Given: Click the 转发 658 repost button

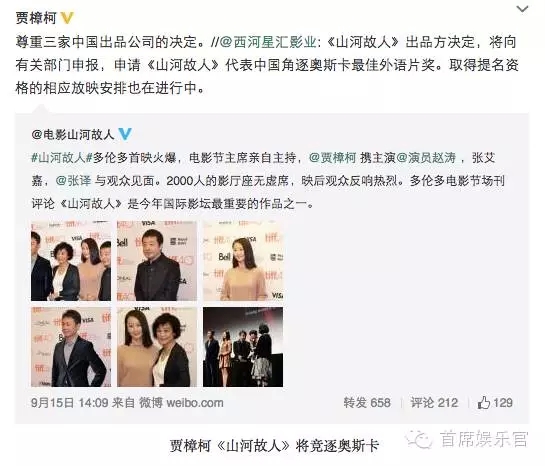Looking at the screenshot, I should coord(367,402).
